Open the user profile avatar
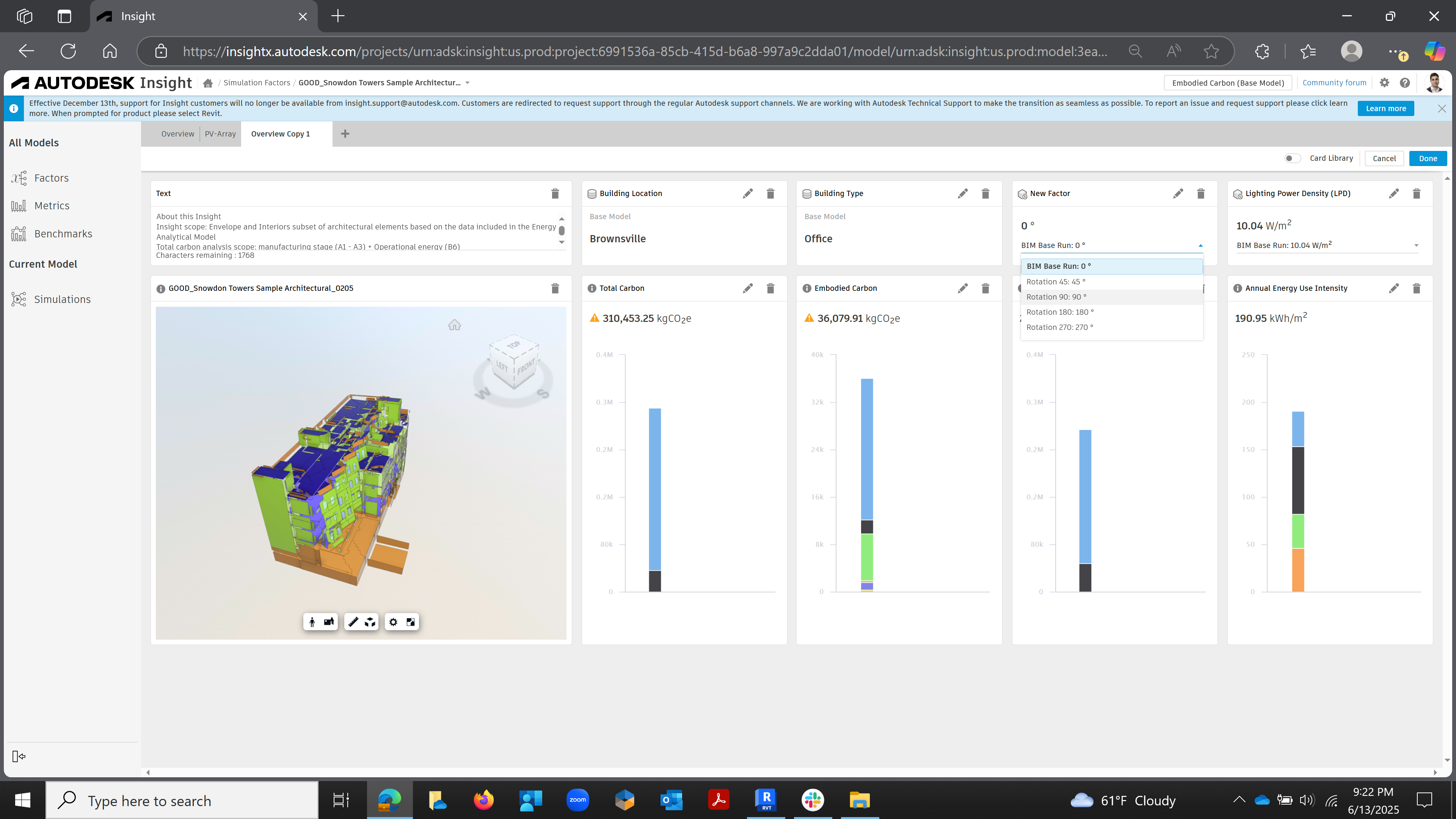Screen dimensions: 1456x819 pyautogui.click(x=1434, y=83)
